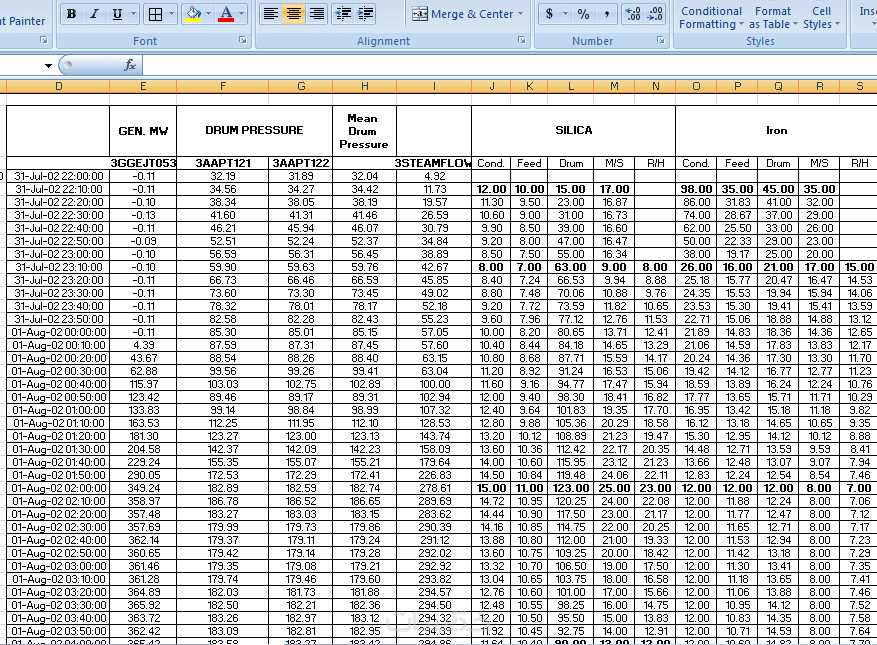Select column H header
Screen dimensions: 877x645
365,86
